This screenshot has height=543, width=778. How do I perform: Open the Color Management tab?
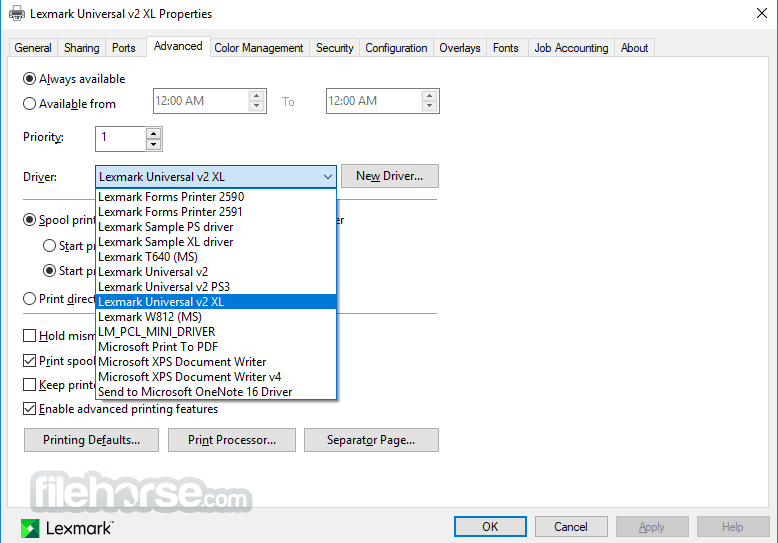coord(259,48)
